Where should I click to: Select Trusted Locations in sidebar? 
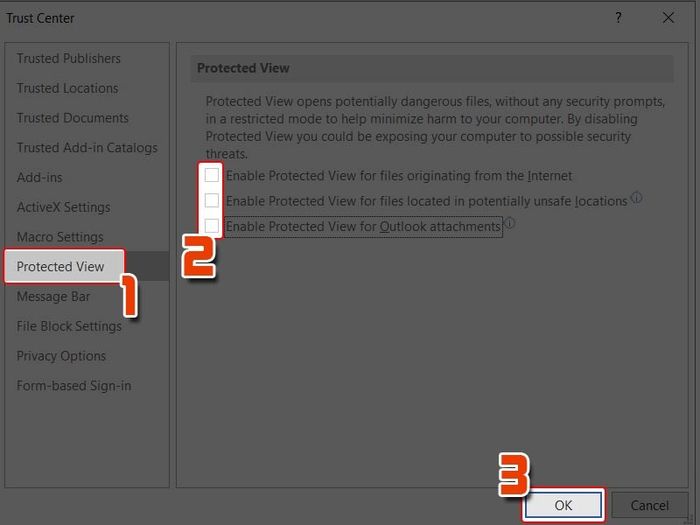tap(67, 88)
